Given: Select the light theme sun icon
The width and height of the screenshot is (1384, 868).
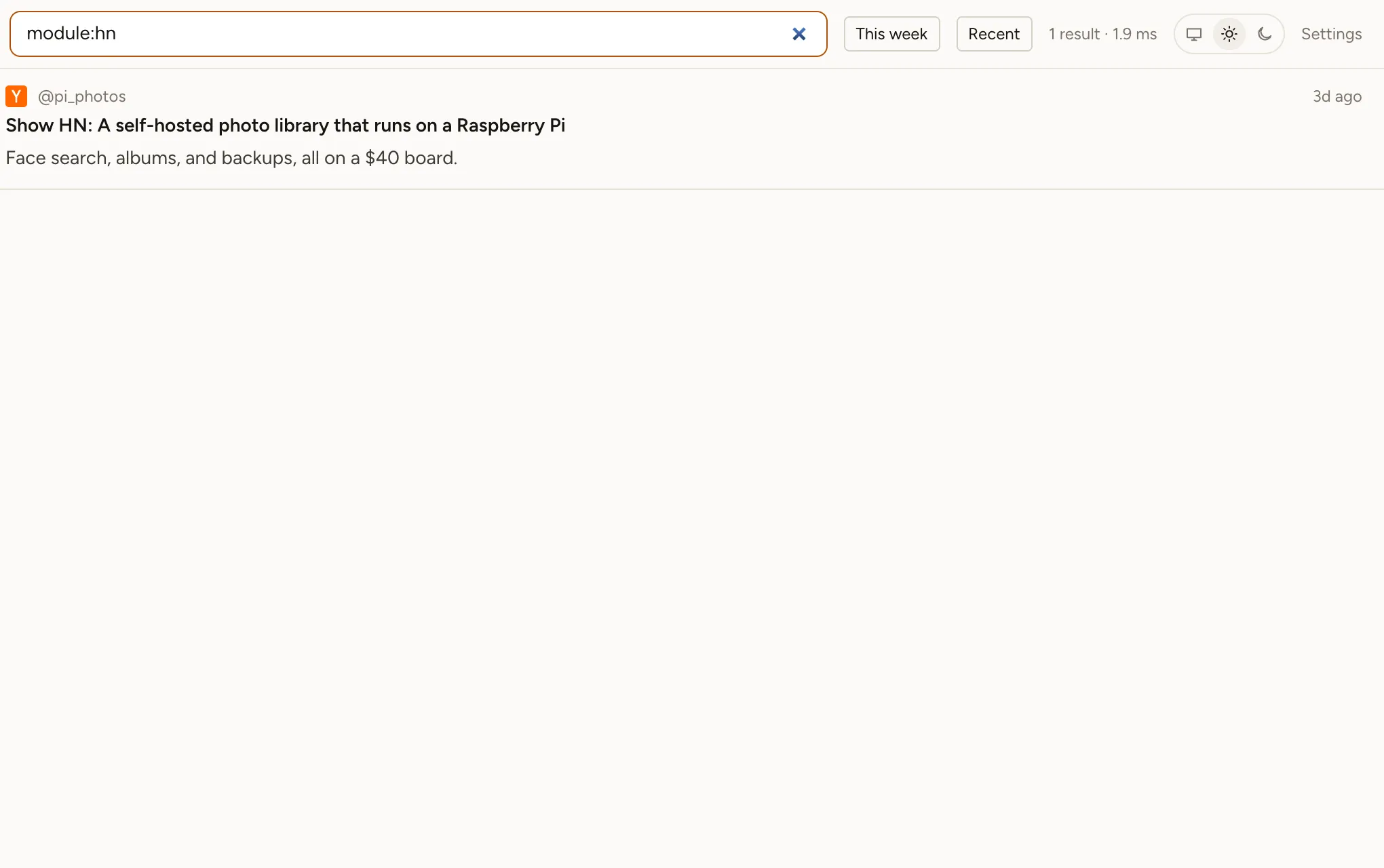Looking at the screenshot, I should 1229,34.
